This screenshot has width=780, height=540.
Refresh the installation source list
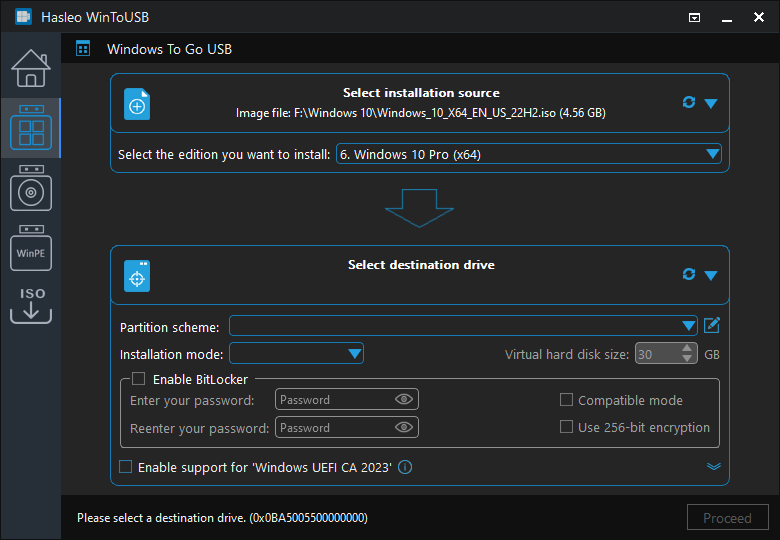coord(688,102)
